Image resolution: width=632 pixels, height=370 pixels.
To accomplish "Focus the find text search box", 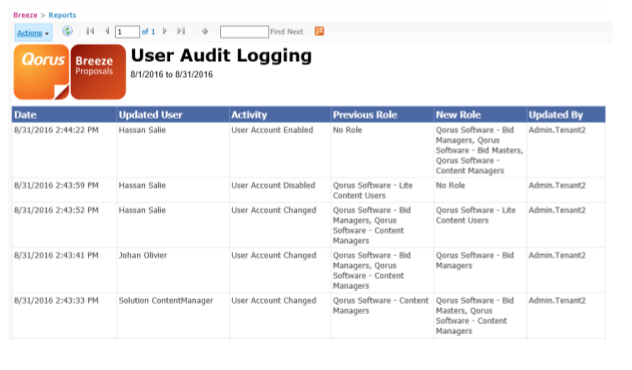I will (x=244, y=31).
